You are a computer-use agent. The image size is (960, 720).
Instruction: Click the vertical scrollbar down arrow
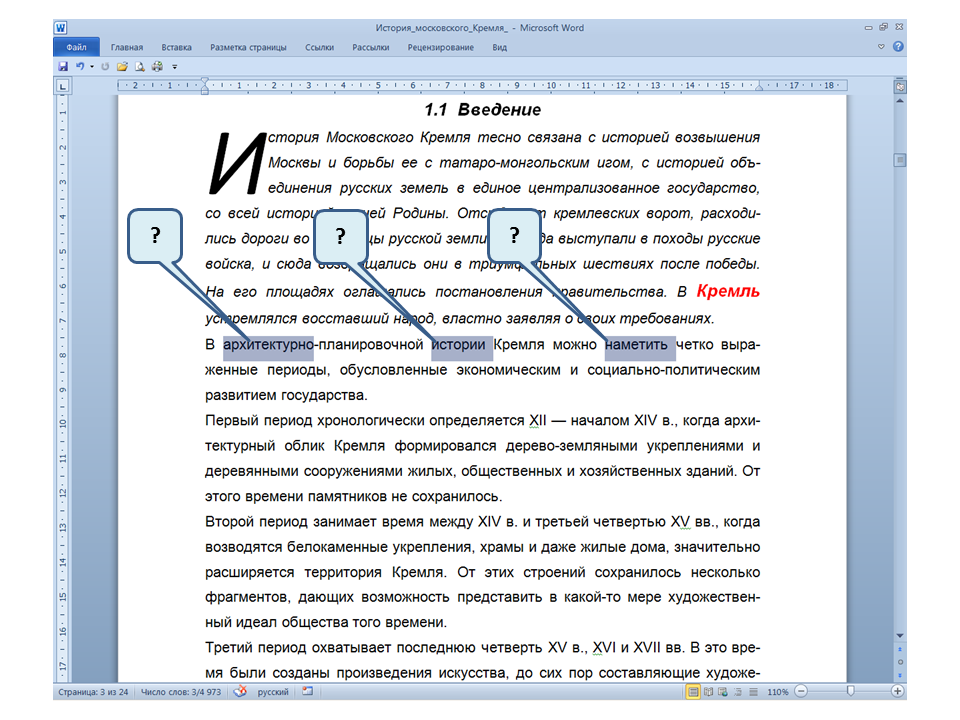click(900, 636)
